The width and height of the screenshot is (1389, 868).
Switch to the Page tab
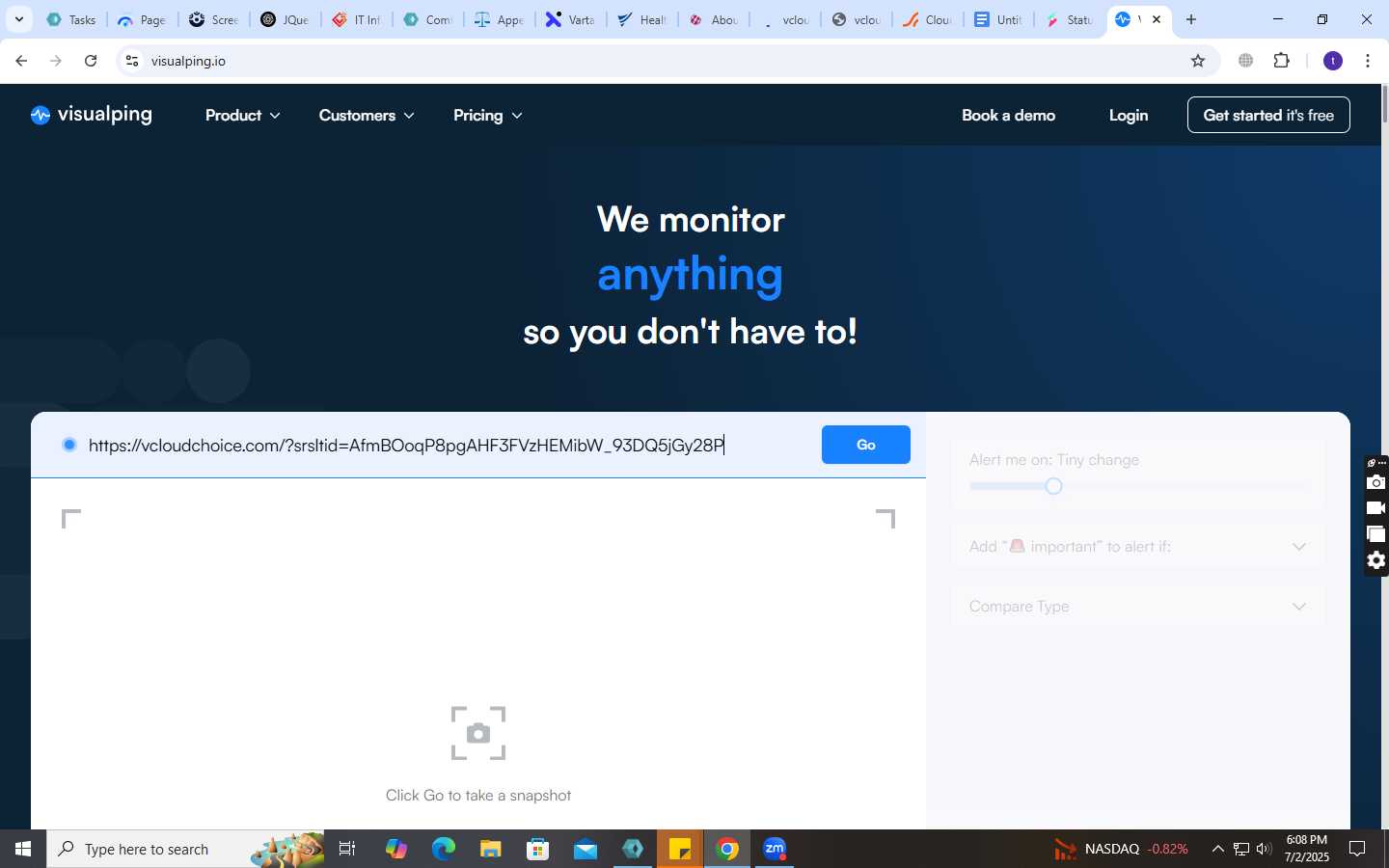click(142, 19)
